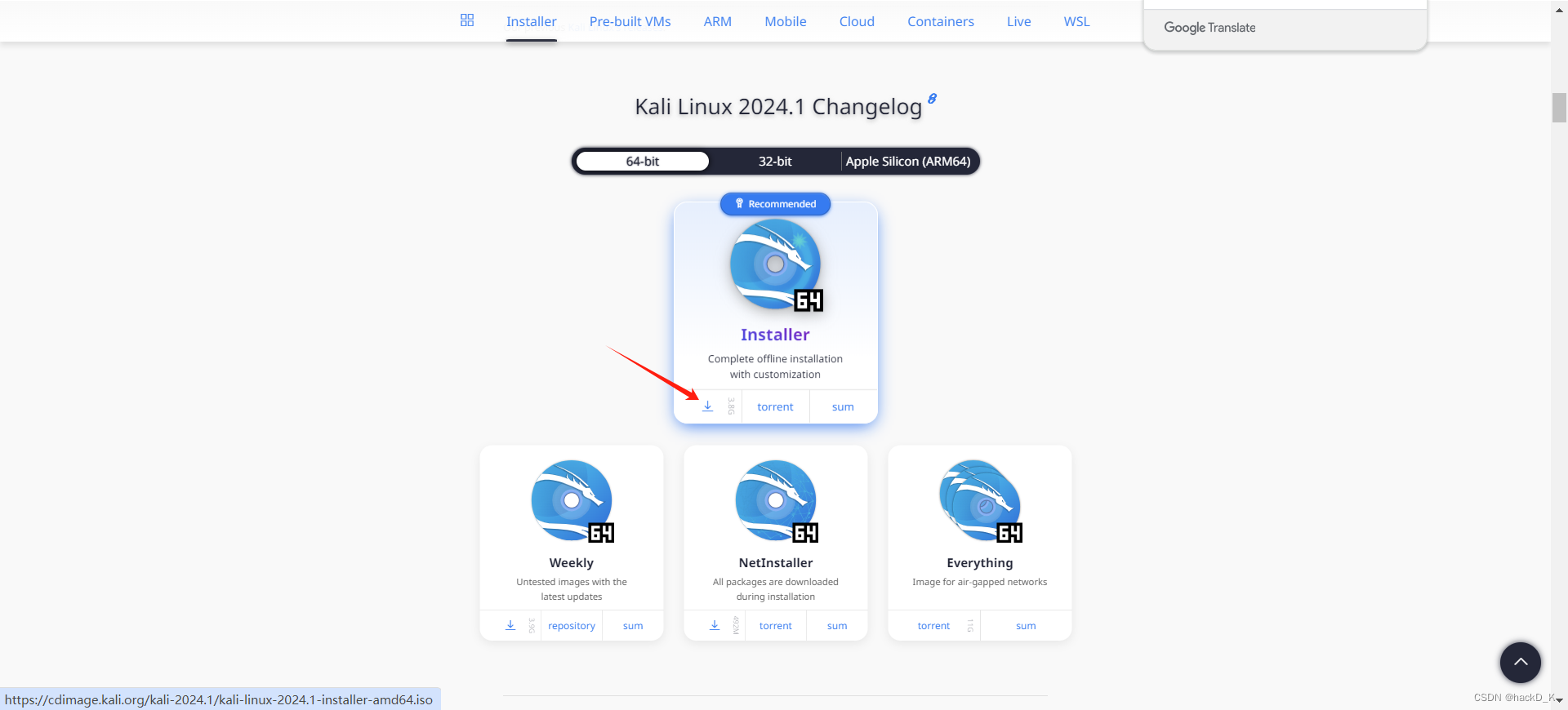Viewport: 1568px width, 710px height.
Task: Open the grid overview icon in nav bar
Action: click(467, 20)
